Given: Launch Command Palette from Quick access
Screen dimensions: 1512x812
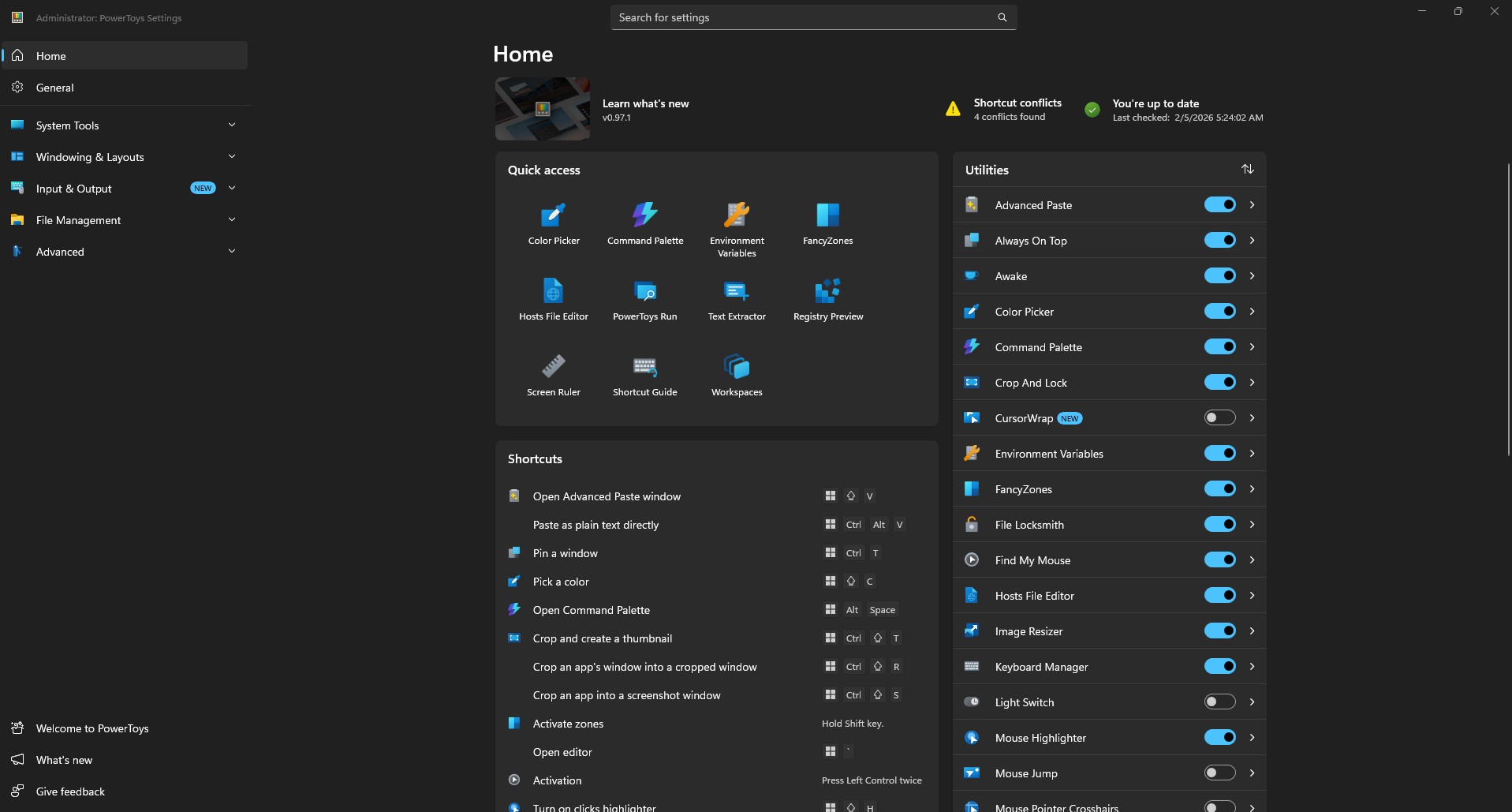Looking at the screenshot, I should pyautogui.click(x=644, y=223).
